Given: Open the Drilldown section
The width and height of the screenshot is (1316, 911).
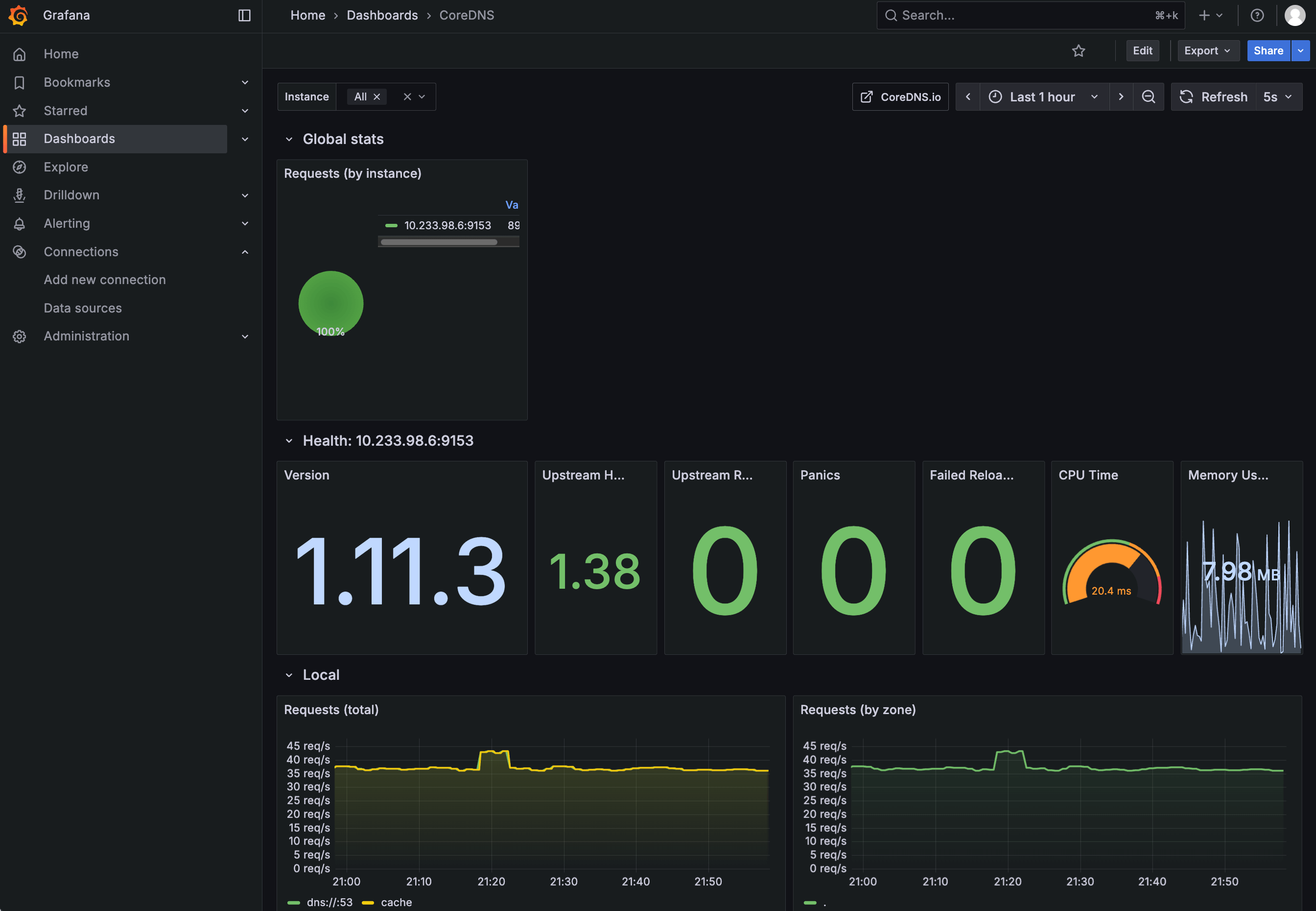Looking at the screenshot, I should coord(71,194).
